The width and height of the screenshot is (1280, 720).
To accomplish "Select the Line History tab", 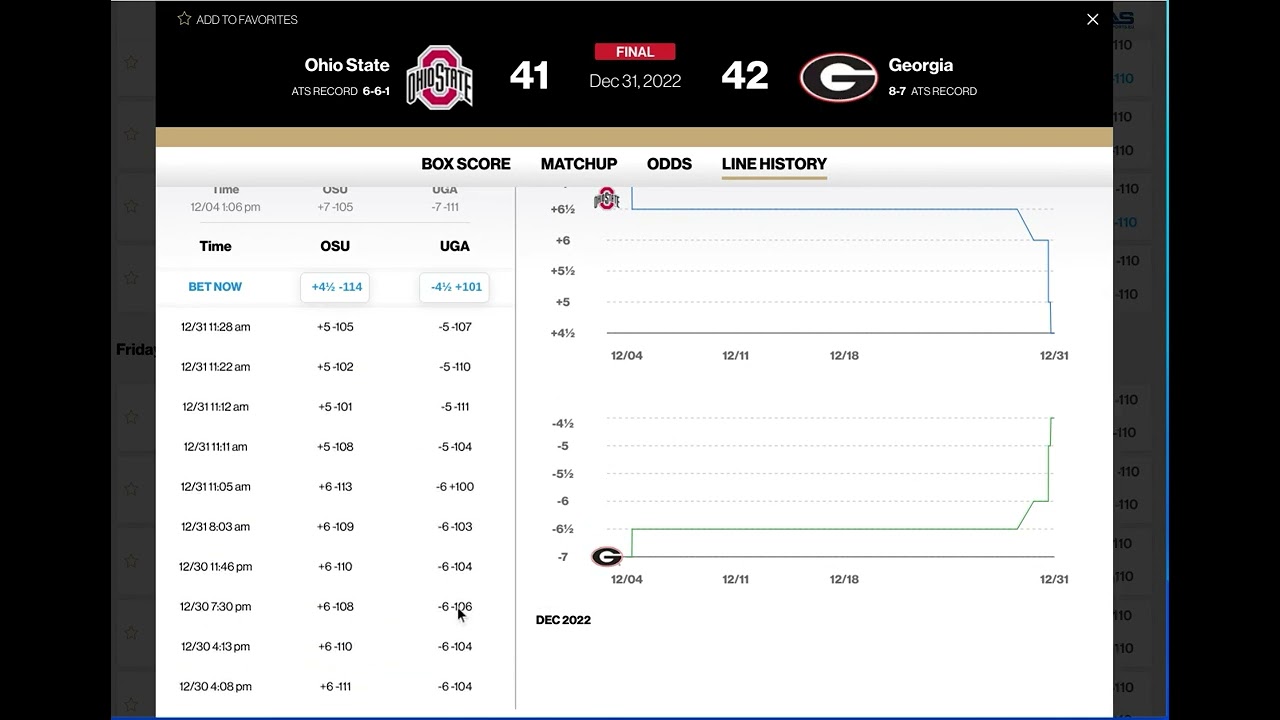I will (x=774, y=164).
